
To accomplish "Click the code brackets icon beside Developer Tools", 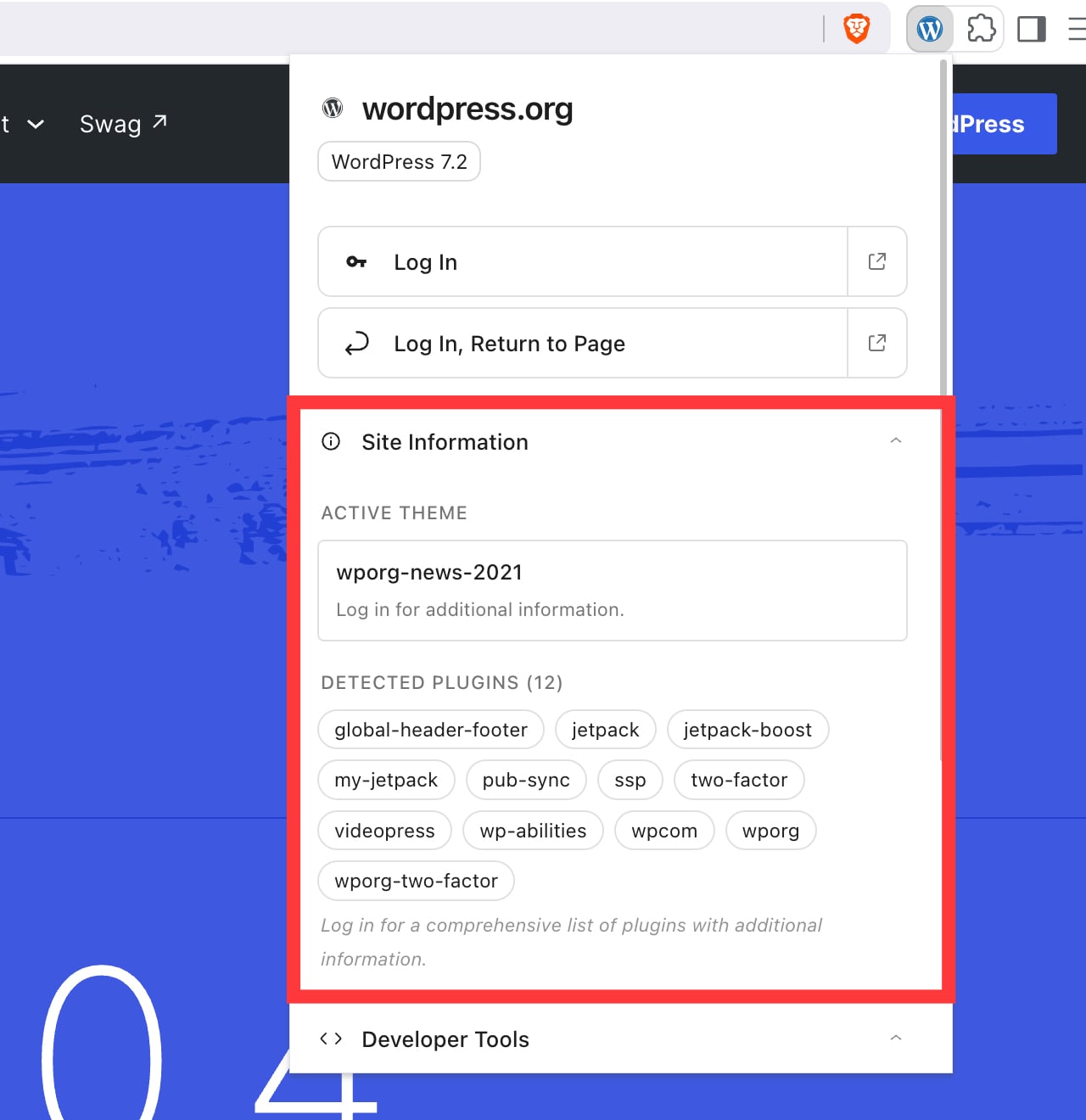I will pos(331,1039).
